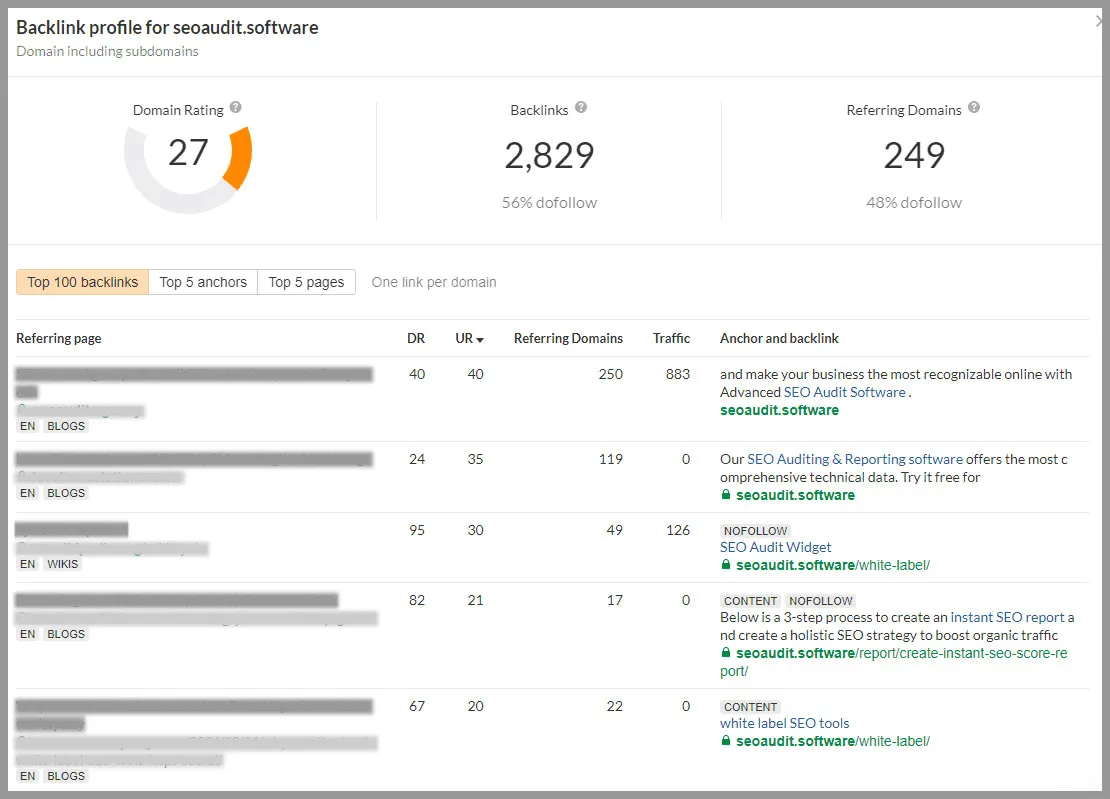1110x799 pixels.
Task: Open seoaudit.software URL in first row
Action: click(779, 410)
